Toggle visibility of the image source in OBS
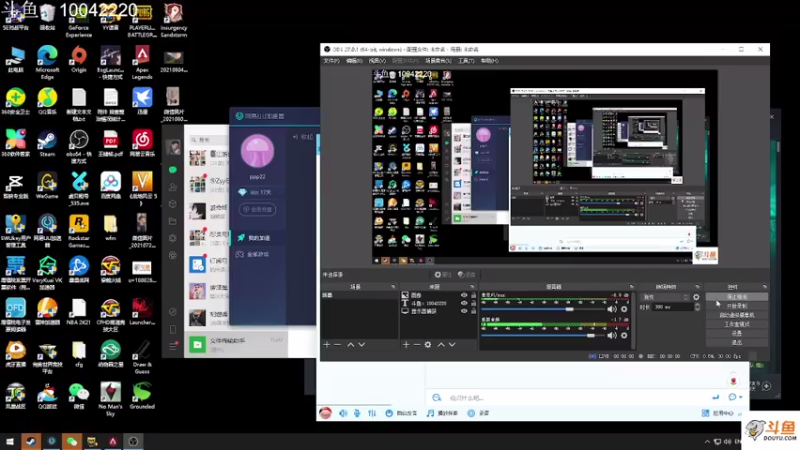Image resolution: width=800 pixels, height=450 pixels. [x=464, y=295]
